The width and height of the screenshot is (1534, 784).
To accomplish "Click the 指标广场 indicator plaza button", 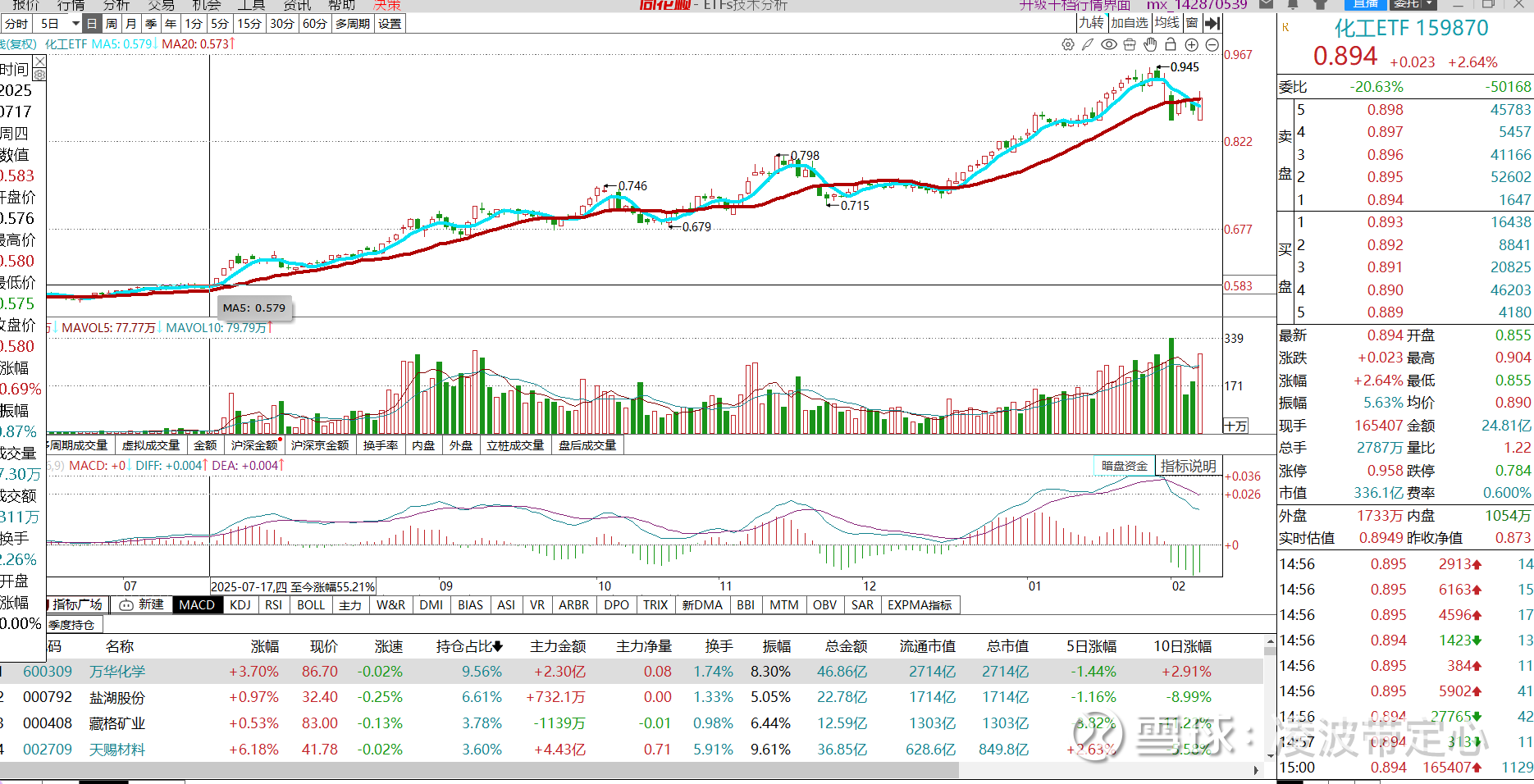I will 77,605.
